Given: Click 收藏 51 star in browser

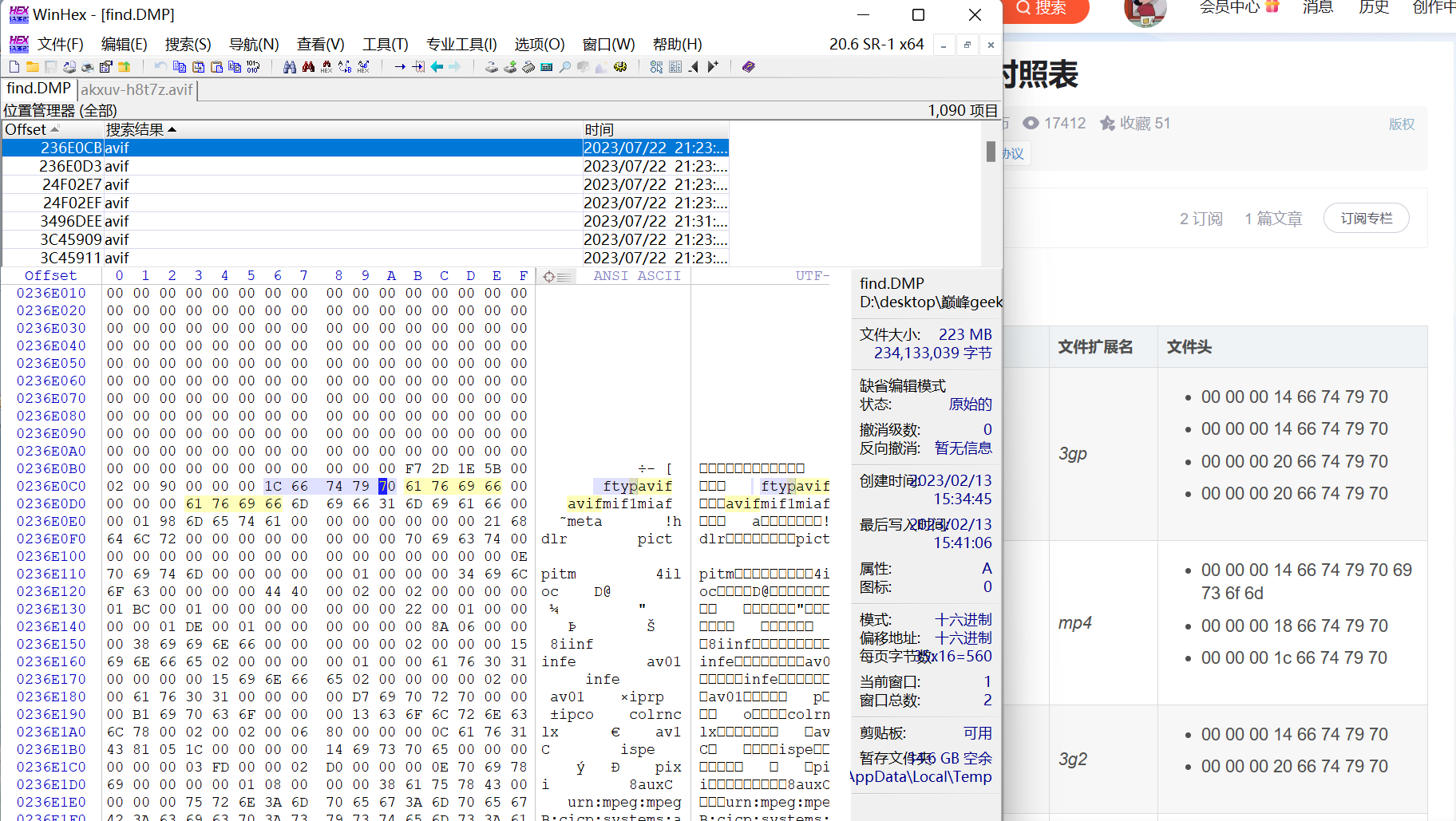Looking at the screenshot, I should click(1134, 123).
